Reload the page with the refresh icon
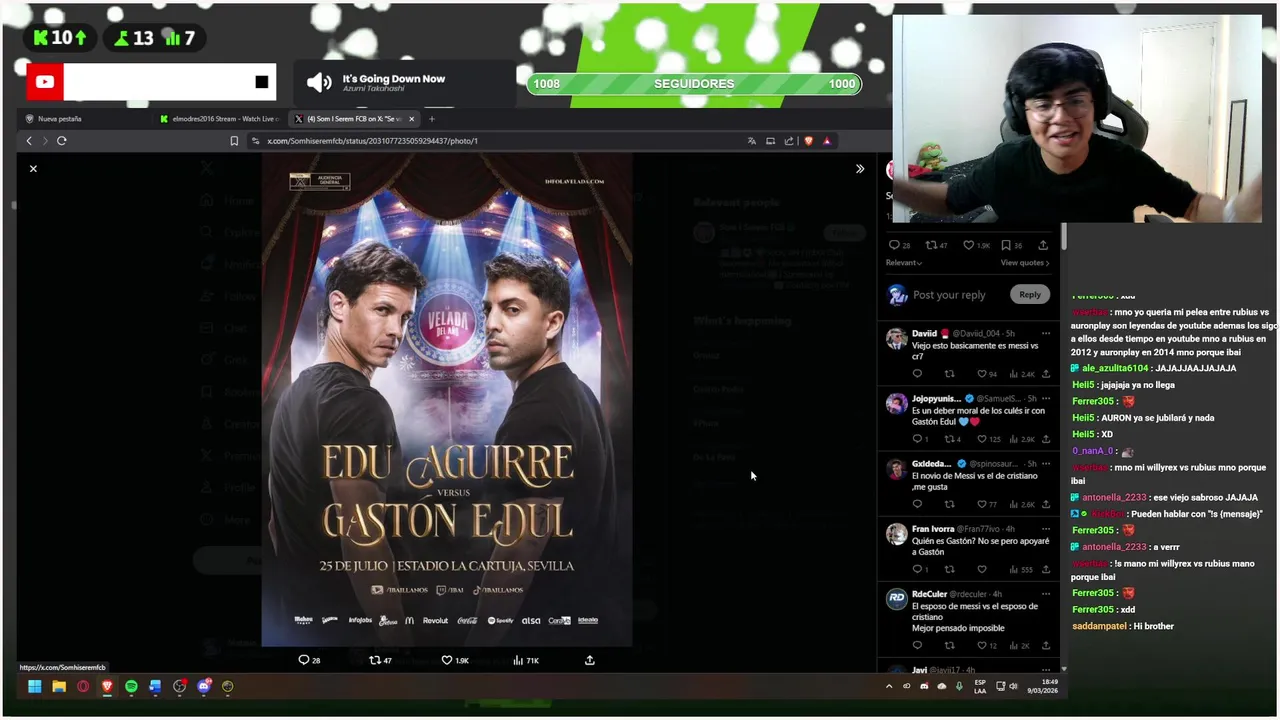 click(62, 141)
